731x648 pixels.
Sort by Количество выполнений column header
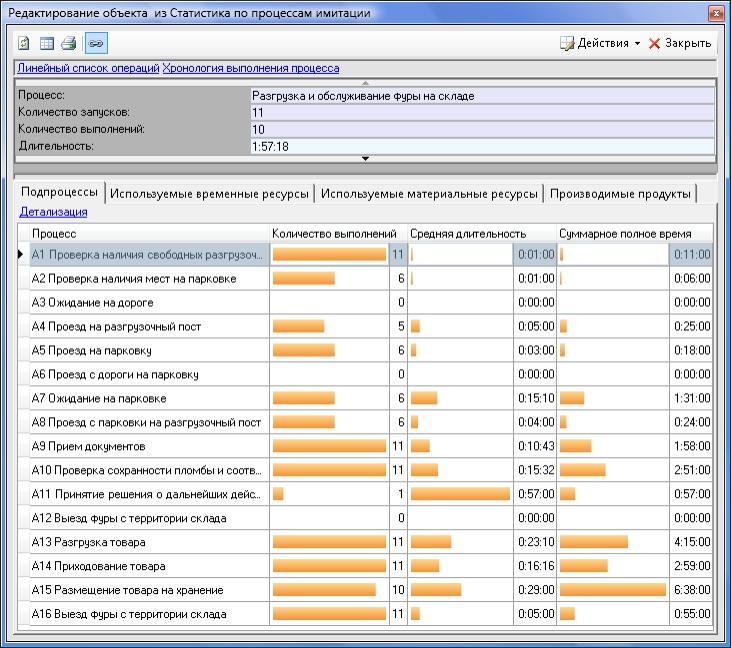click(x=334, y=233)
